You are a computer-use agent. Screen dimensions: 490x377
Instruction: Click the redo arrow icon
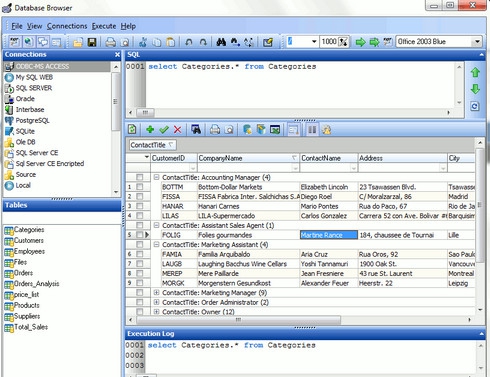pos(203,42)
